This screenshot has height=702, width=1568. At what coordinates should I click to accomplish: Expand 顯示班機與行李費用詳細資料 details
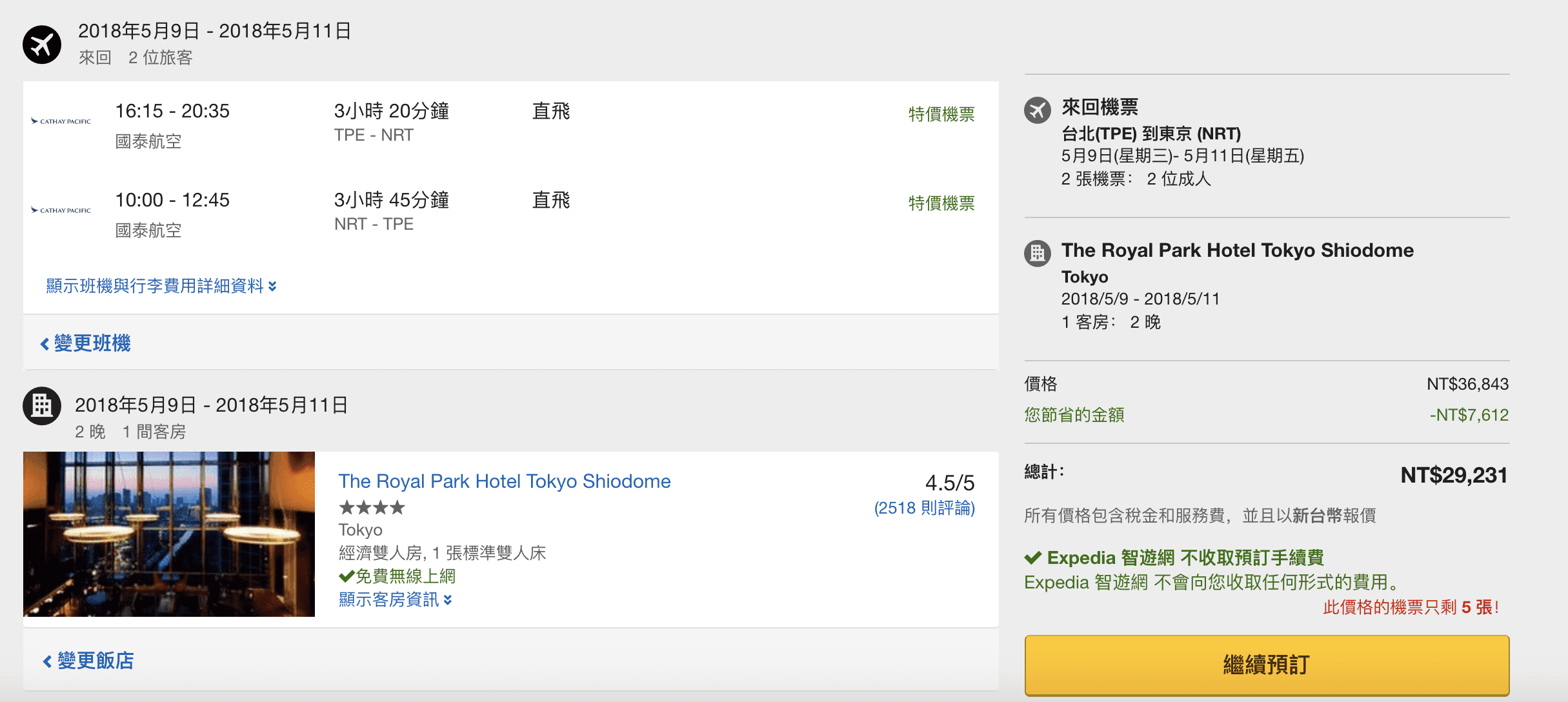coord(161,286)
